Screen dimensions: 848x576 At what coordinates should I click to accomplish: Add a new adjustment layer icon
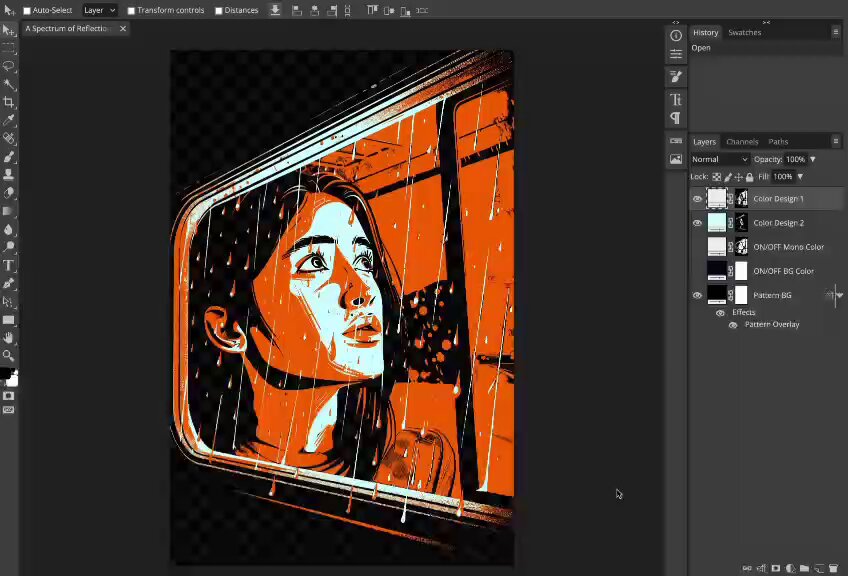coord(790,568)
